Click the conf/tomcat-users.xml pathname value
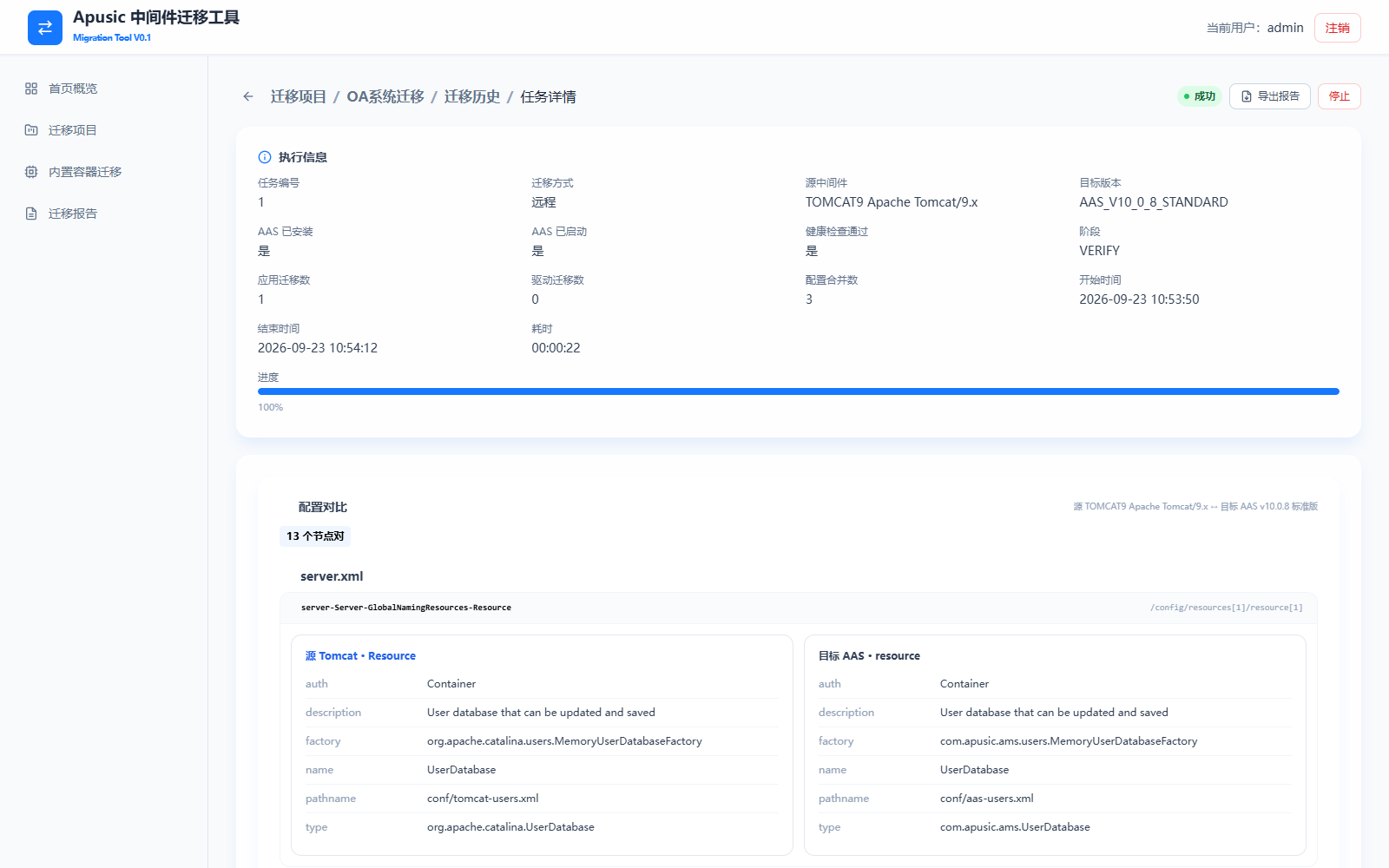1389x868 pixels. tap(483, 799)
